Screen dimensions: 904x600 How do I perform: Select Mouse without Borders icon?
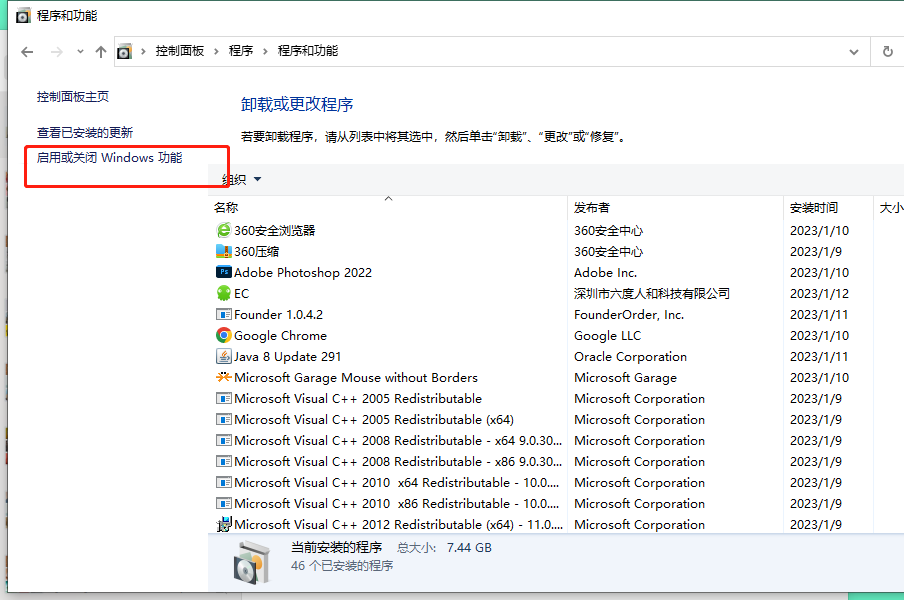click(x=224, y=377)
